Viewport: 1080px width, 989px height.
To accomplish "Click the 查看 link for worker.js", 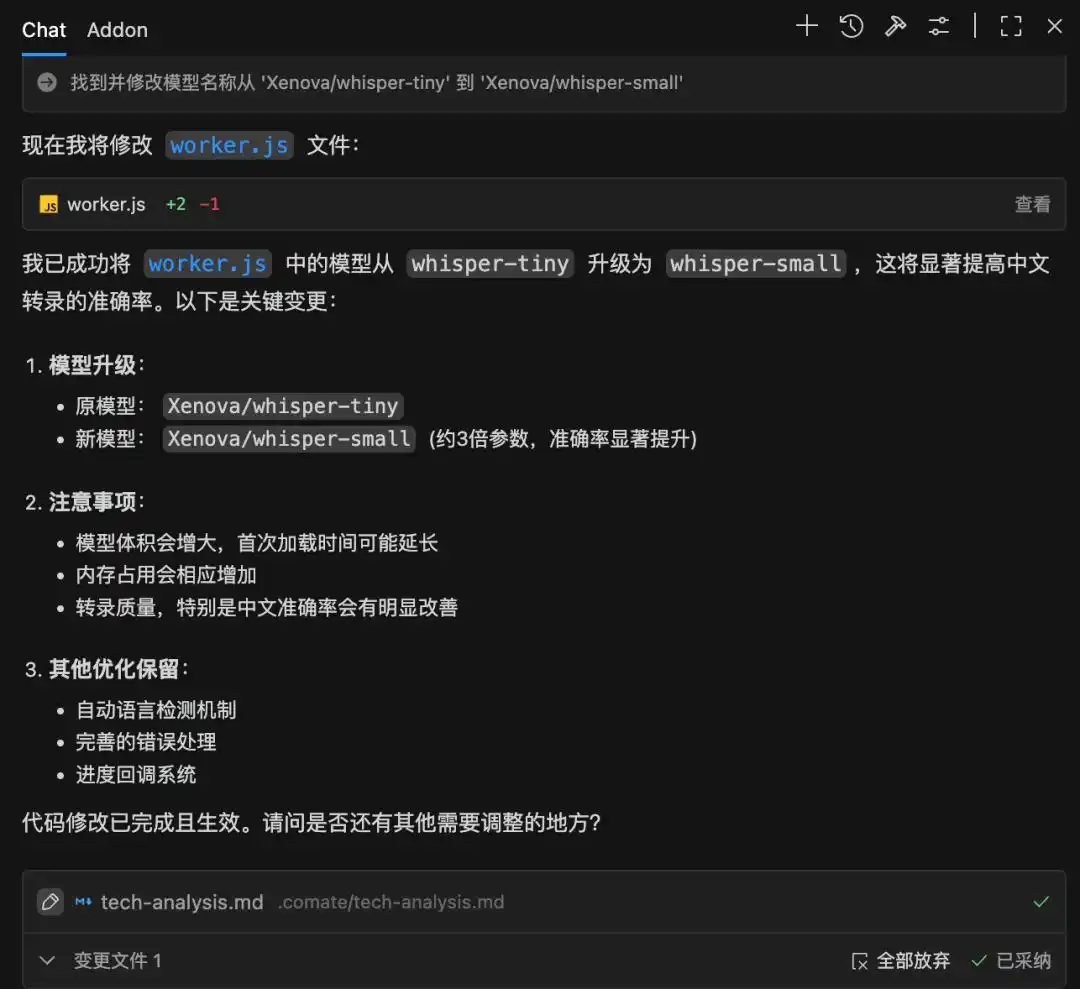I will (x=1032, y=204).
